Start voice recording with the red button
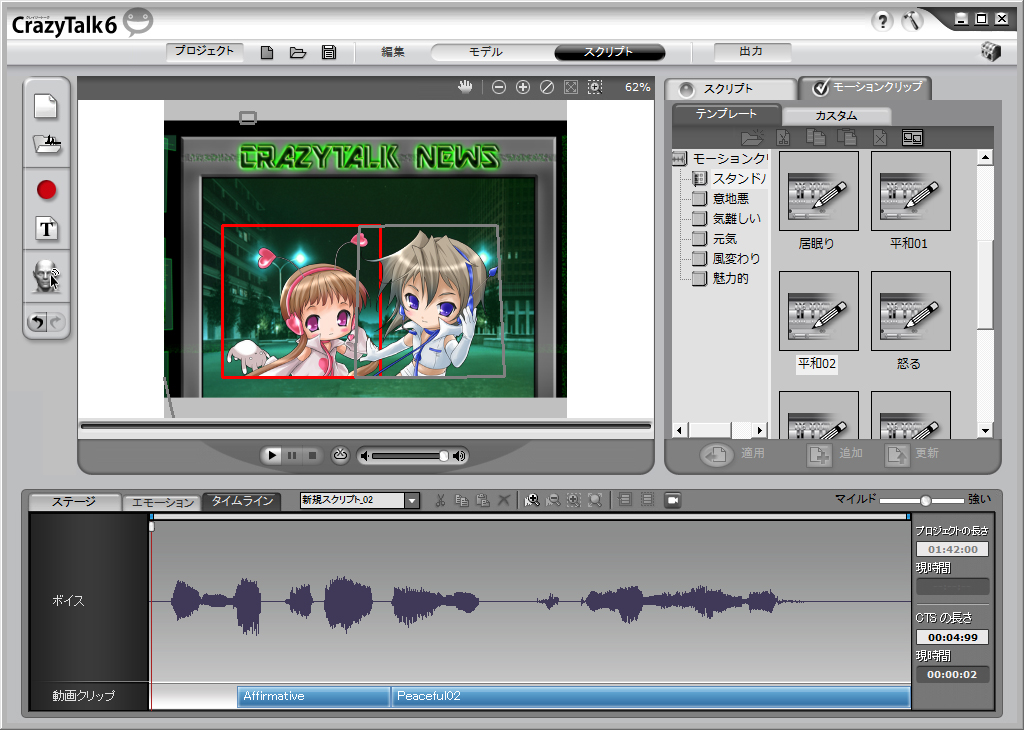1024x730 pixels. [46, 190]
